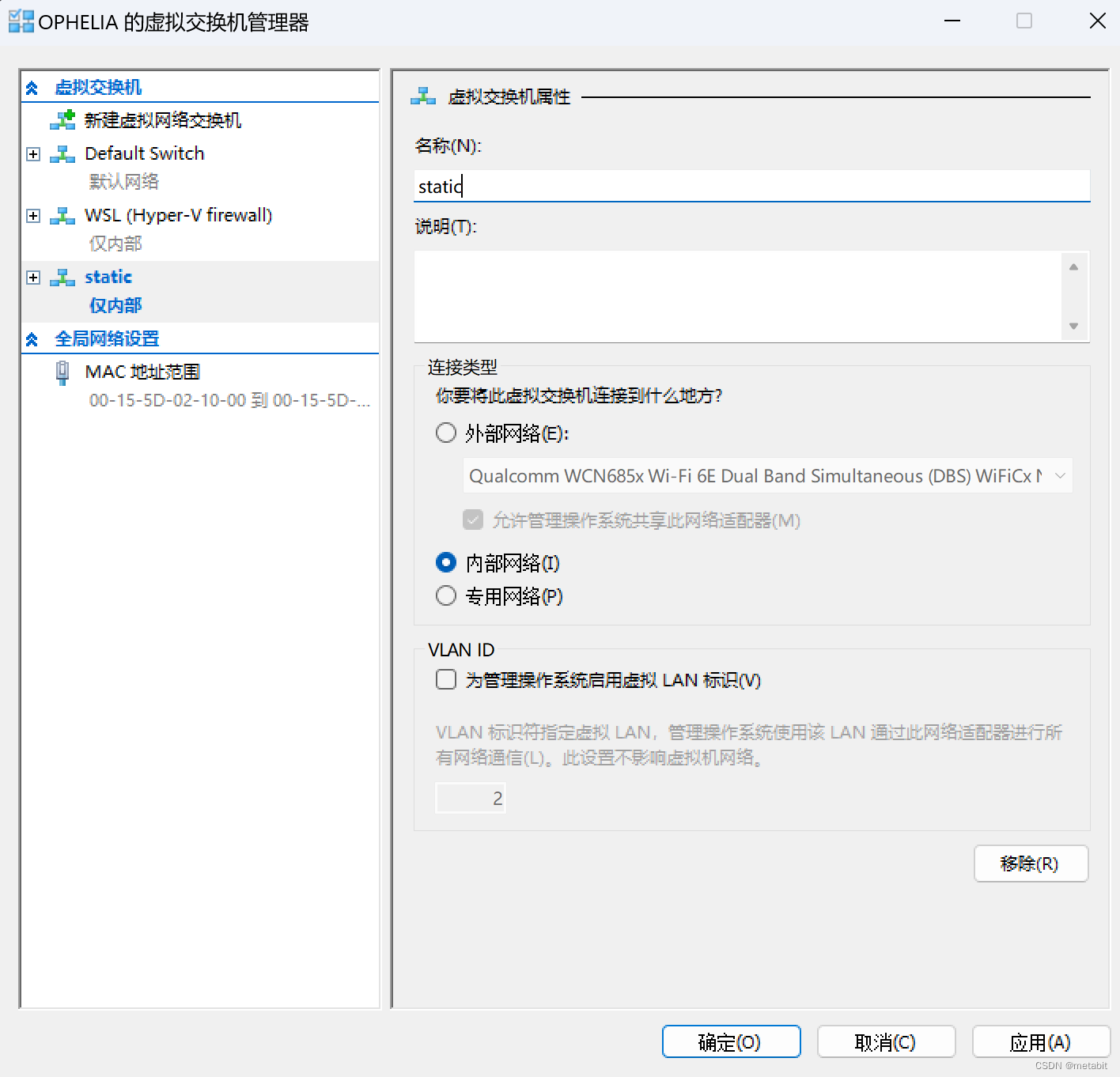The height and width of the screenshot is (1077, 1120).
Task: Expand the Default Switch tree node
Action: click(x=33, y=154)
